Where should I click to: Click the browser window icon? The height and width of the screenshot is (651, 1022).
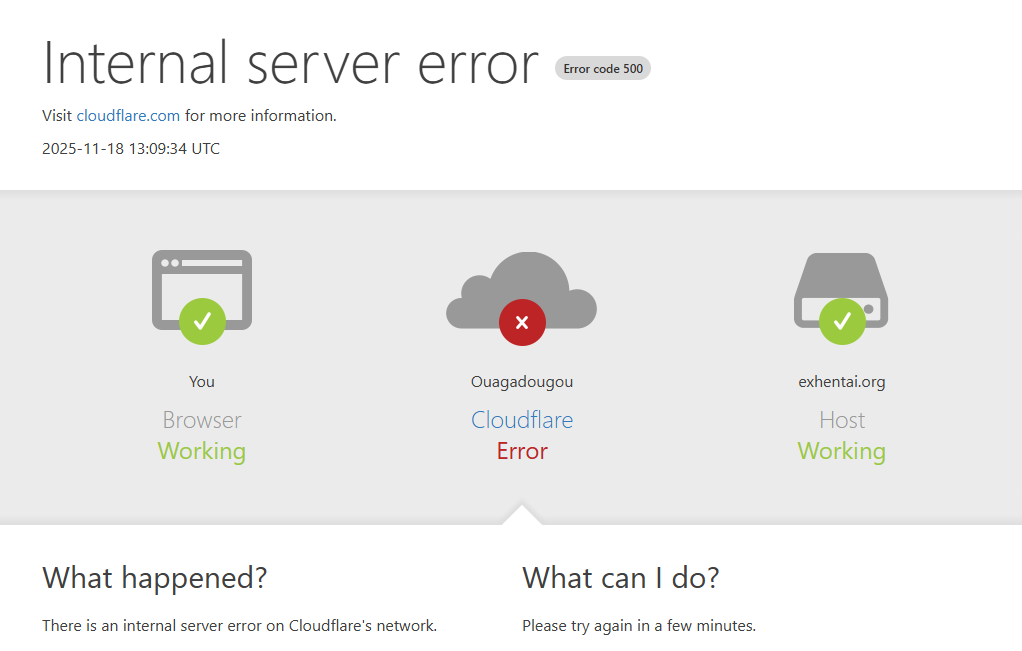[x=202, y=297]
